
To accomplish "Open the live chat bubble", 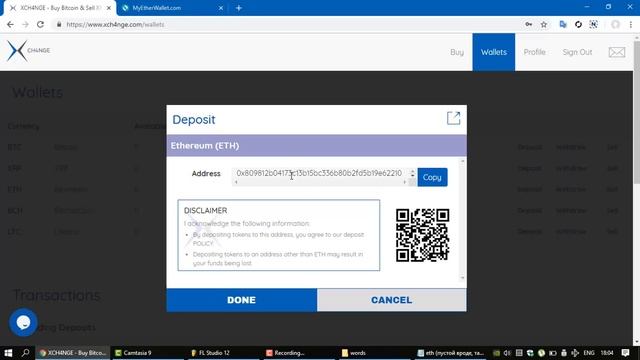I will point(23,322).
